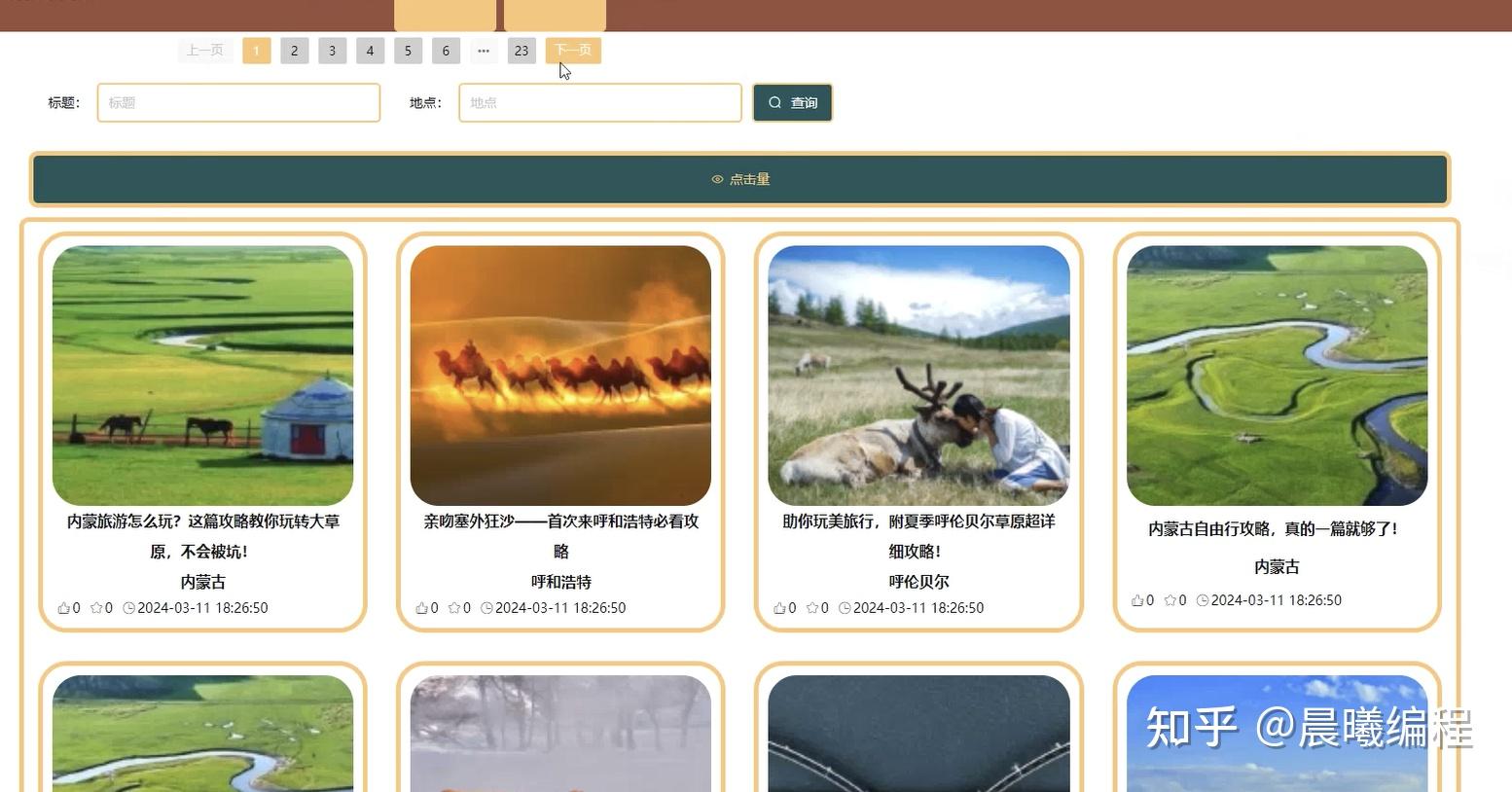The height and width of the screenshot is (792, 1512).
Task: Toggle the like on 内蒙古自由行攻略 card
Action: click(x=1136, y=600)
